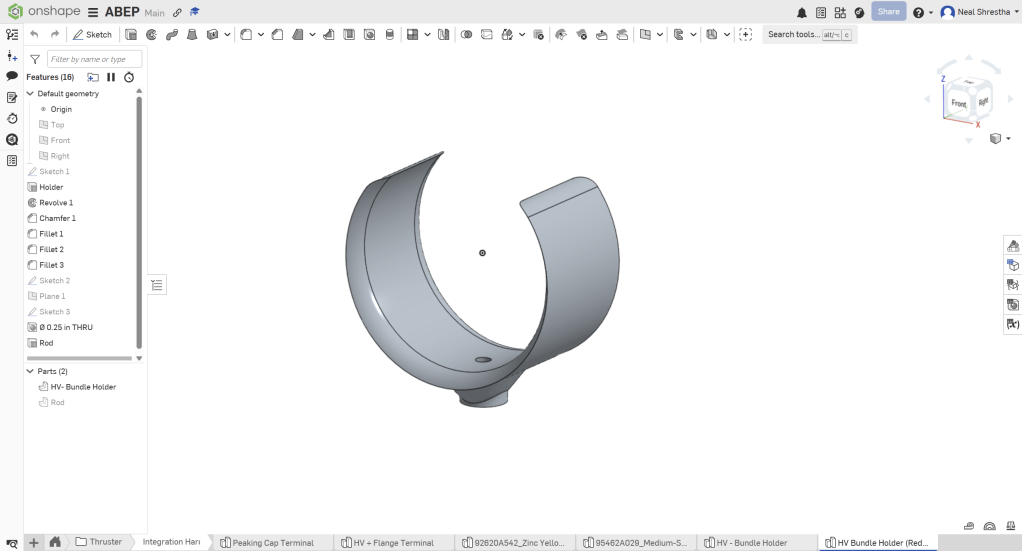Open regeneration time stopwatch icon
Screen dimensions: 1022x551
(x=129, y=77)
